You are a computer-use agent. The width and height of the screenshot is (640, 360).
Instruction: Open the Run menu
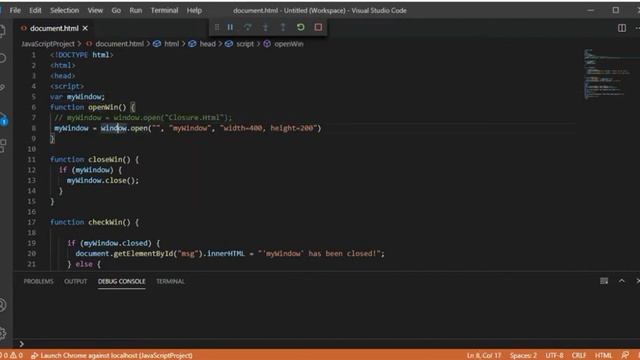[136, 10]
